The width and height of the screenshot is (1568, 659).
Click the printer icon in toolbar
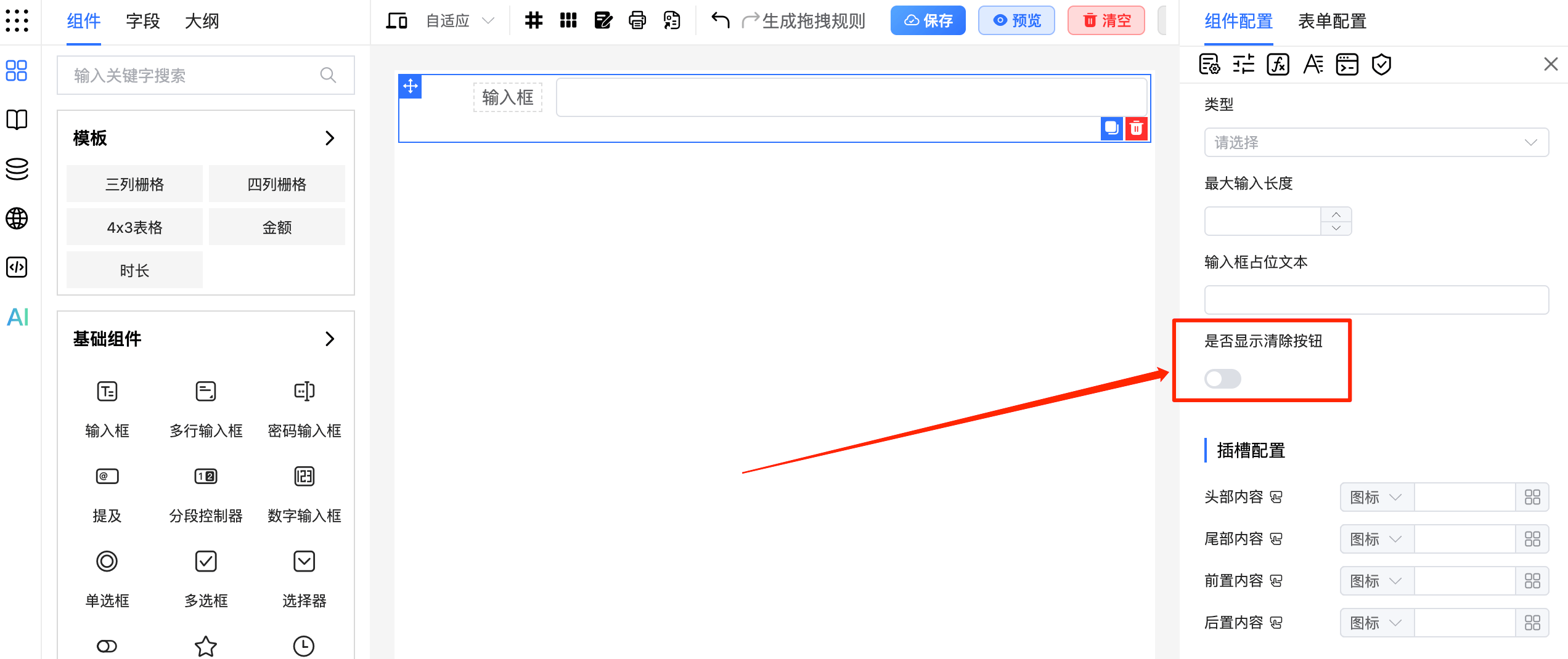[x=637, y=21]
